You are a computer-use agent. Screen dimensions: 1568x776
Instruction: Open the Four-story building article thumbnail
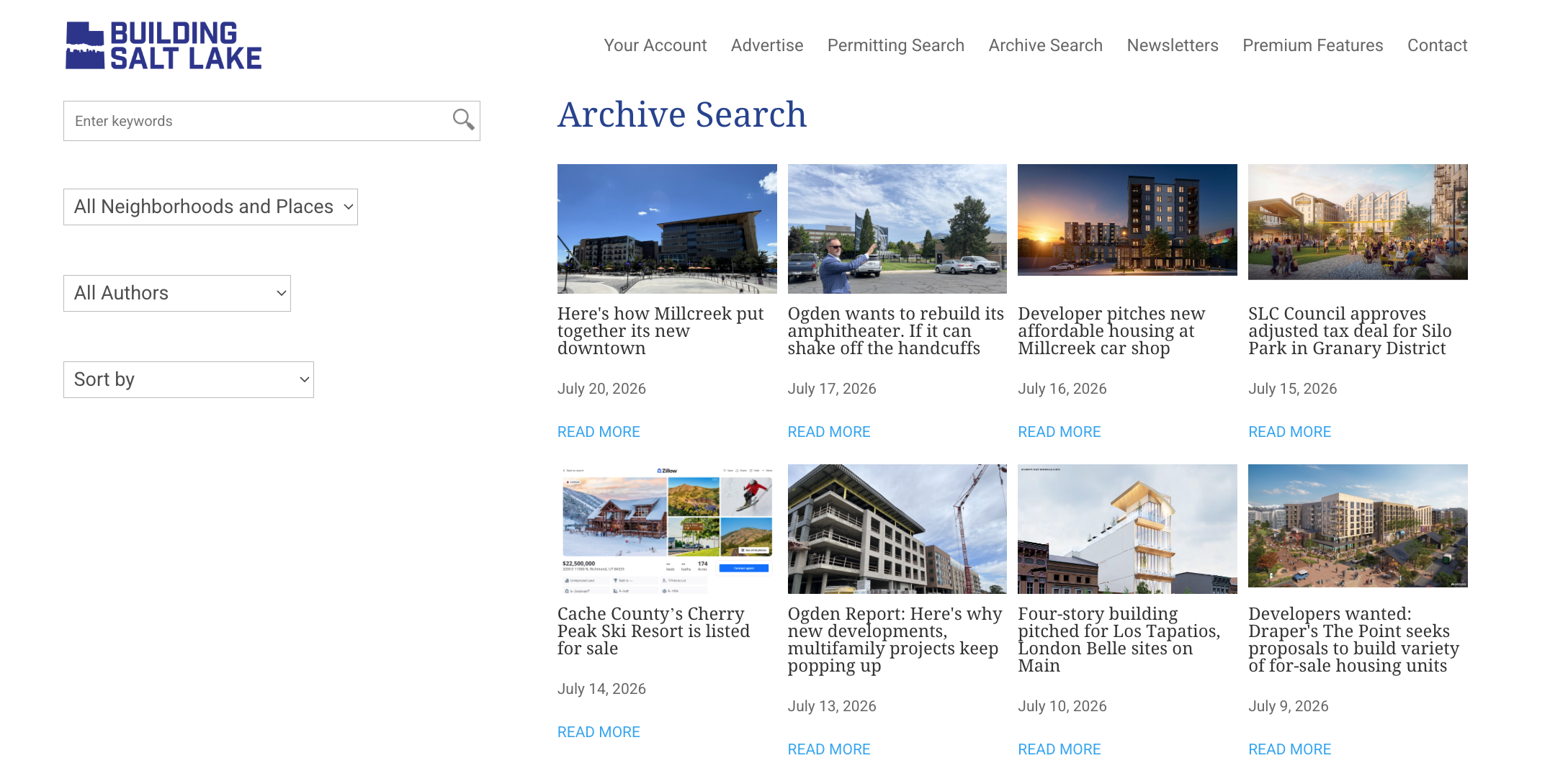1127,529
